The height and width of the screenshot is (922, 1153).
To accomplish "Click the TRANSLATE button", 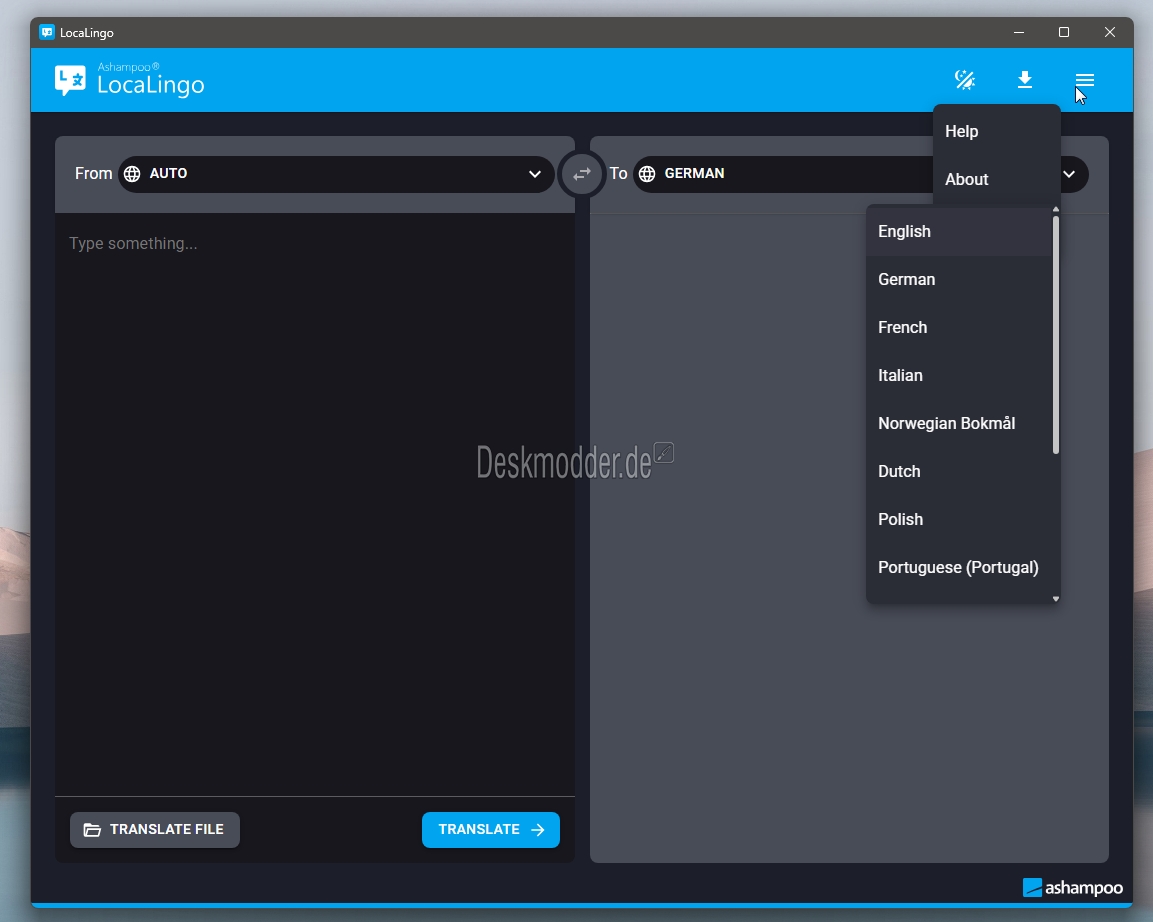I will click(x=490, y=829).
